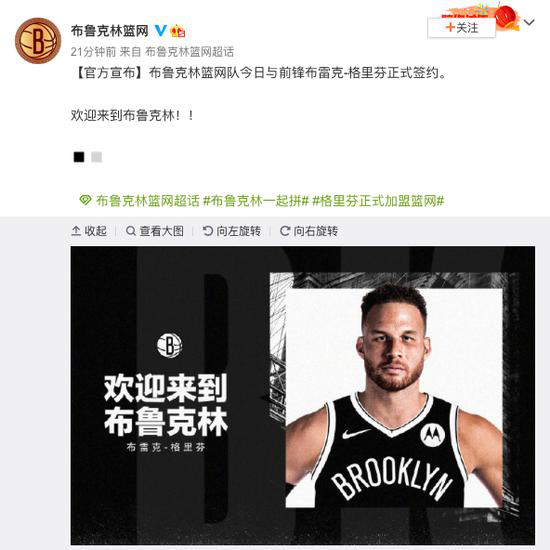Click the clockwise rotate arrow icon
The height and width of the screenshot is (550, 550).
tap(285, 231)
